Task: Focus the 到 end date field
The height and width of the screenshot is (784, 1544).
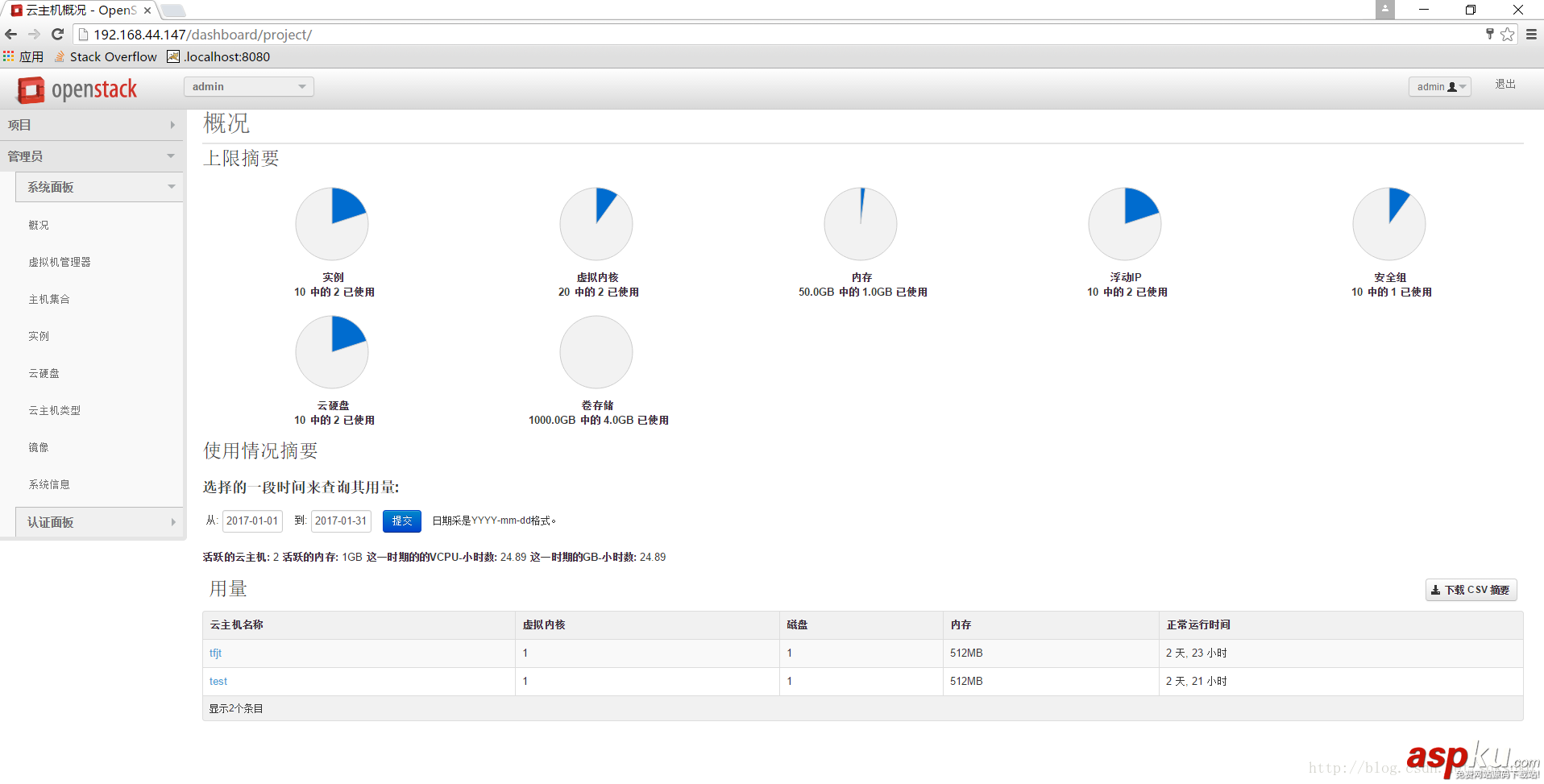Action: [x=341, y=521]
